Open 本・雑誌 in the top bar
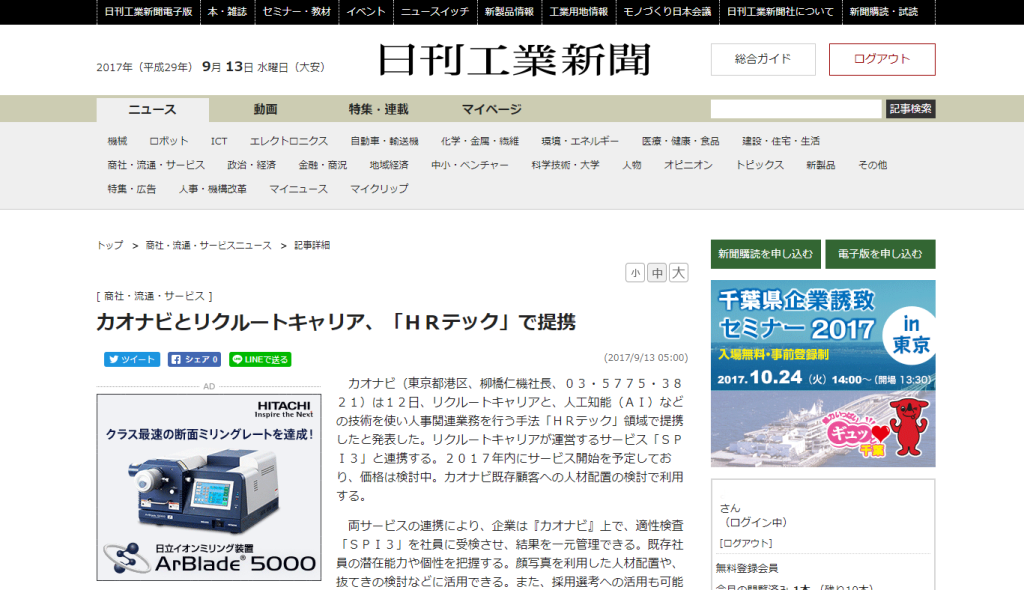1024x590 pixels. (x=227, y=12)
